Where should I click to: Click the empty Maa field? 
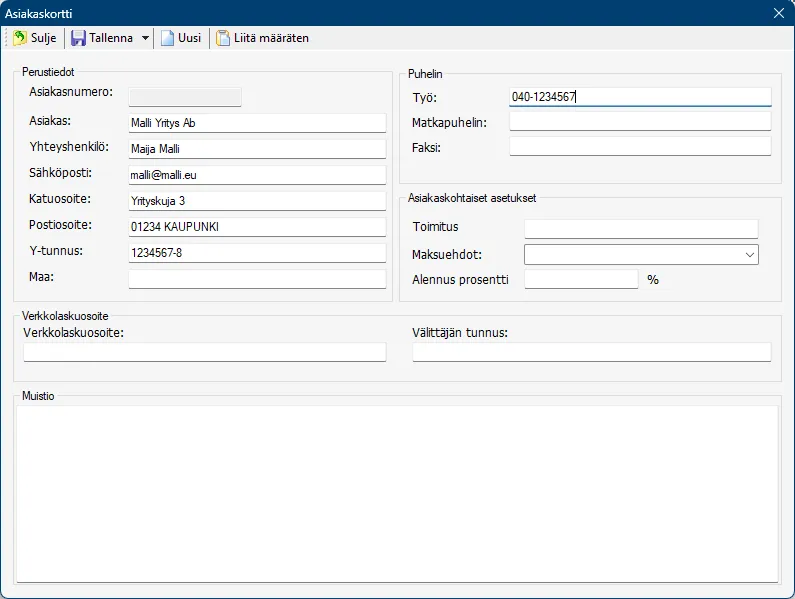(x=257, y=279)
